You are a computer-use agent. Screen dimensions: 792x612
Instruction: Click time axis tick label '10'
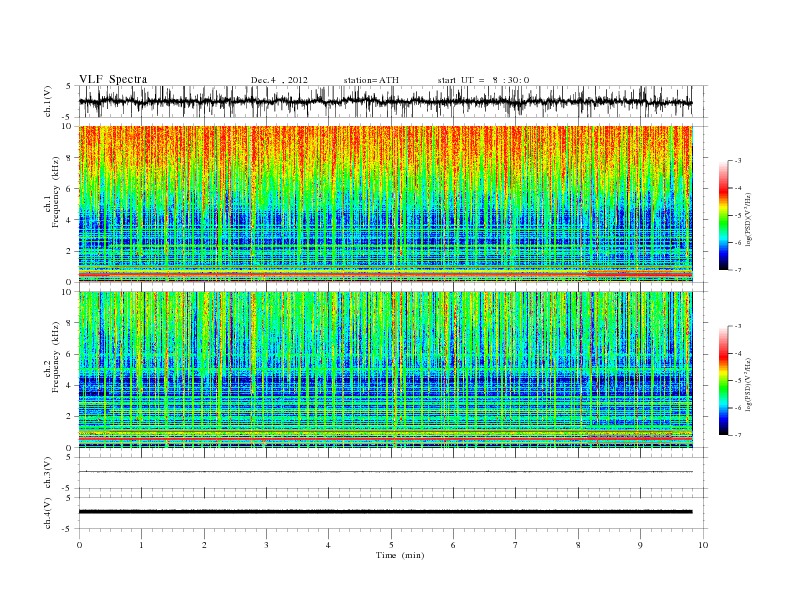coord(703,545)
